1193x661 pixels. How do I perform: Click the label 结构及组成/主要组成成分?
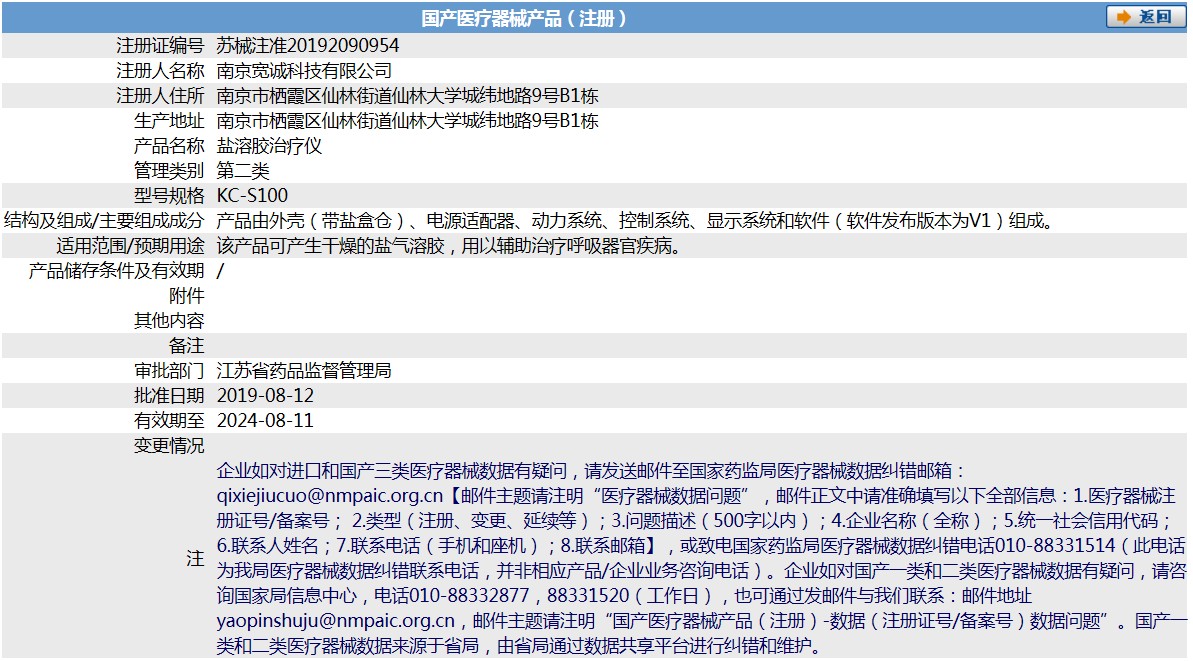pos(104,221)
